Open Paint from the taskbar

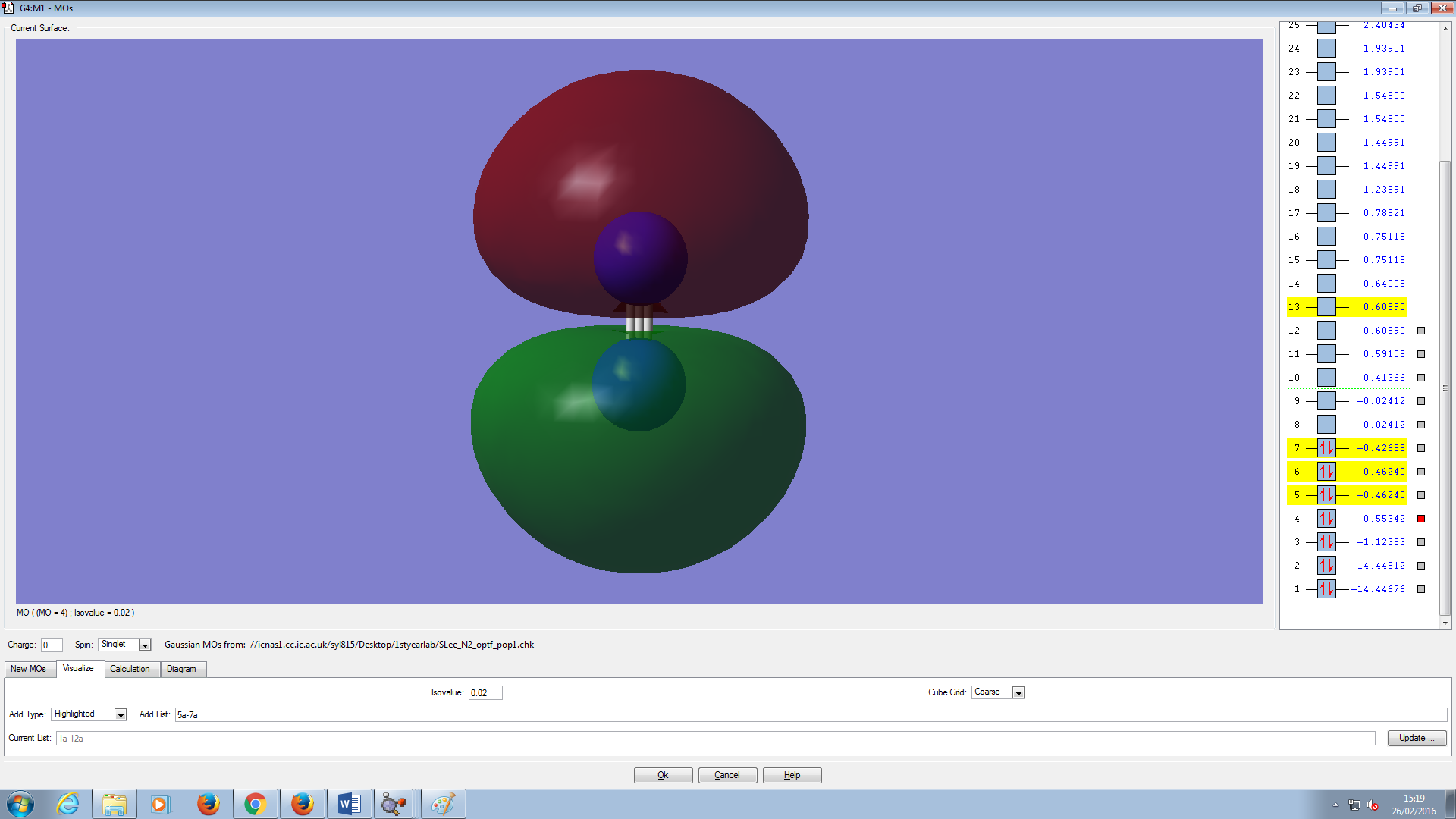(x=443, y=804)
